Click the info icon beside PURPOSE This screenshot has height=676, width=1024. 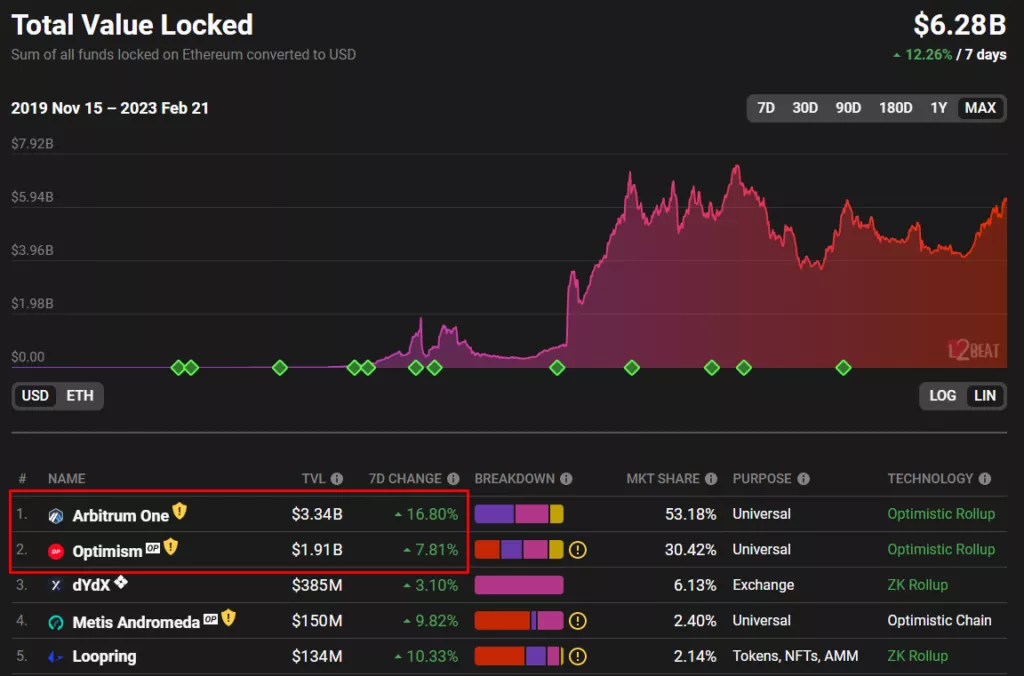click(804, 479)
